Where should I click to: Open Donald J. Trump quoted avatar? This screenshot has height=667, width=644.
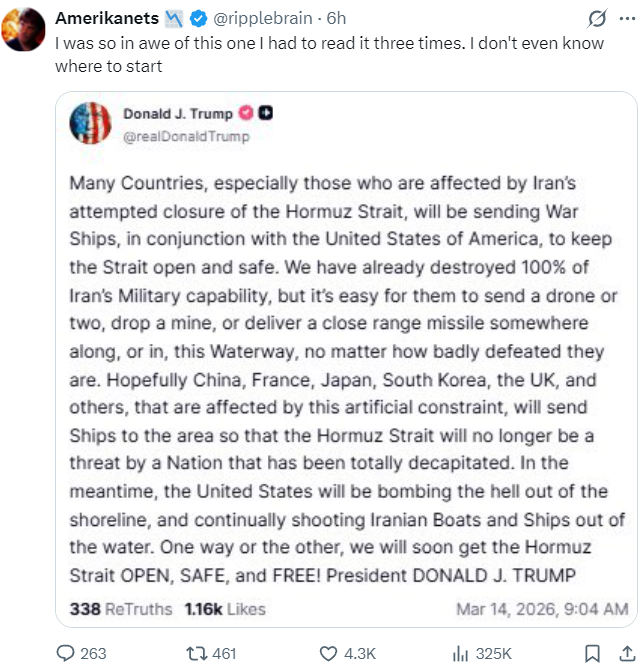click(89, 123)
